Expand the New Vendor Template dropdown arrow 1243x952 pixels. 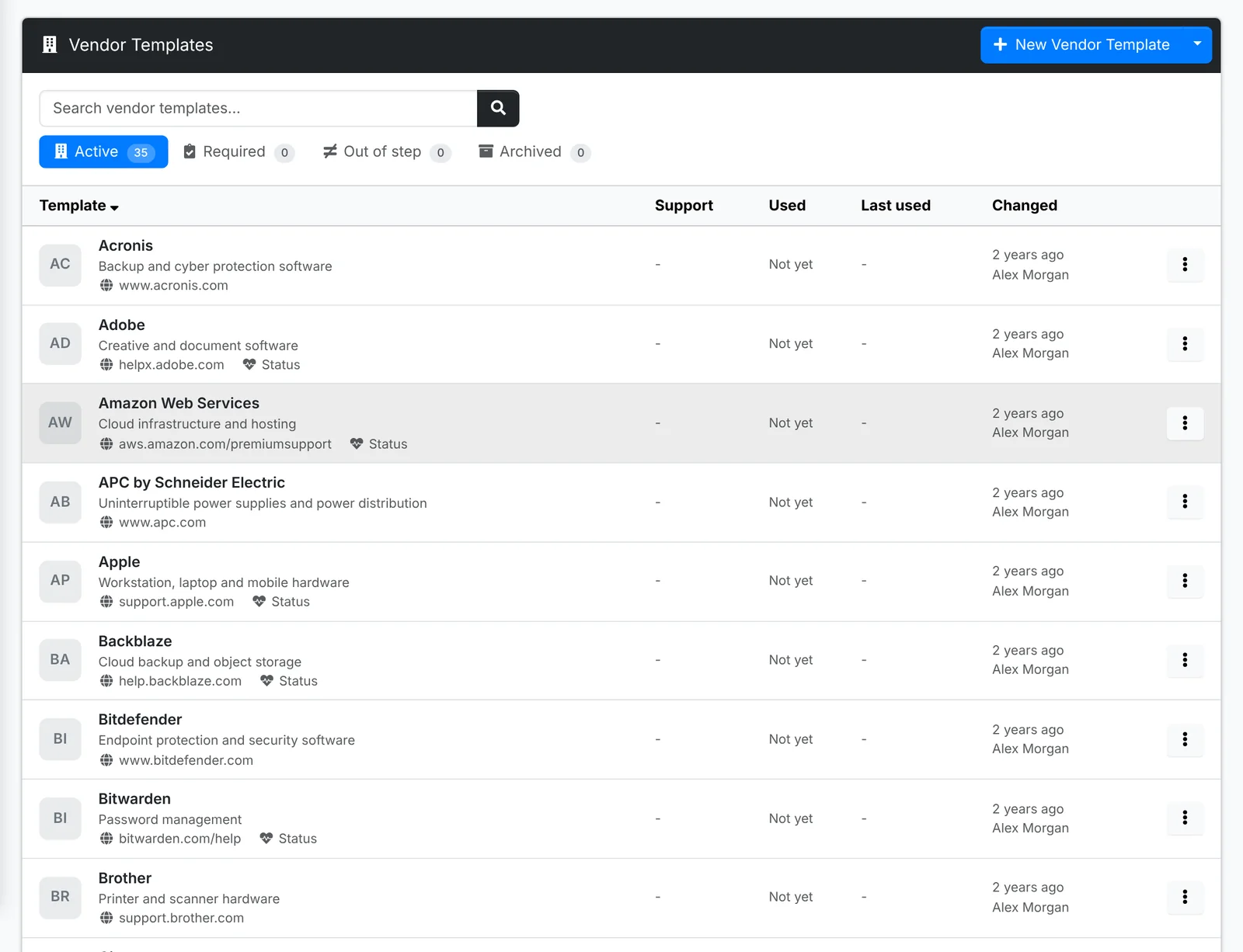click(1197, 44)
